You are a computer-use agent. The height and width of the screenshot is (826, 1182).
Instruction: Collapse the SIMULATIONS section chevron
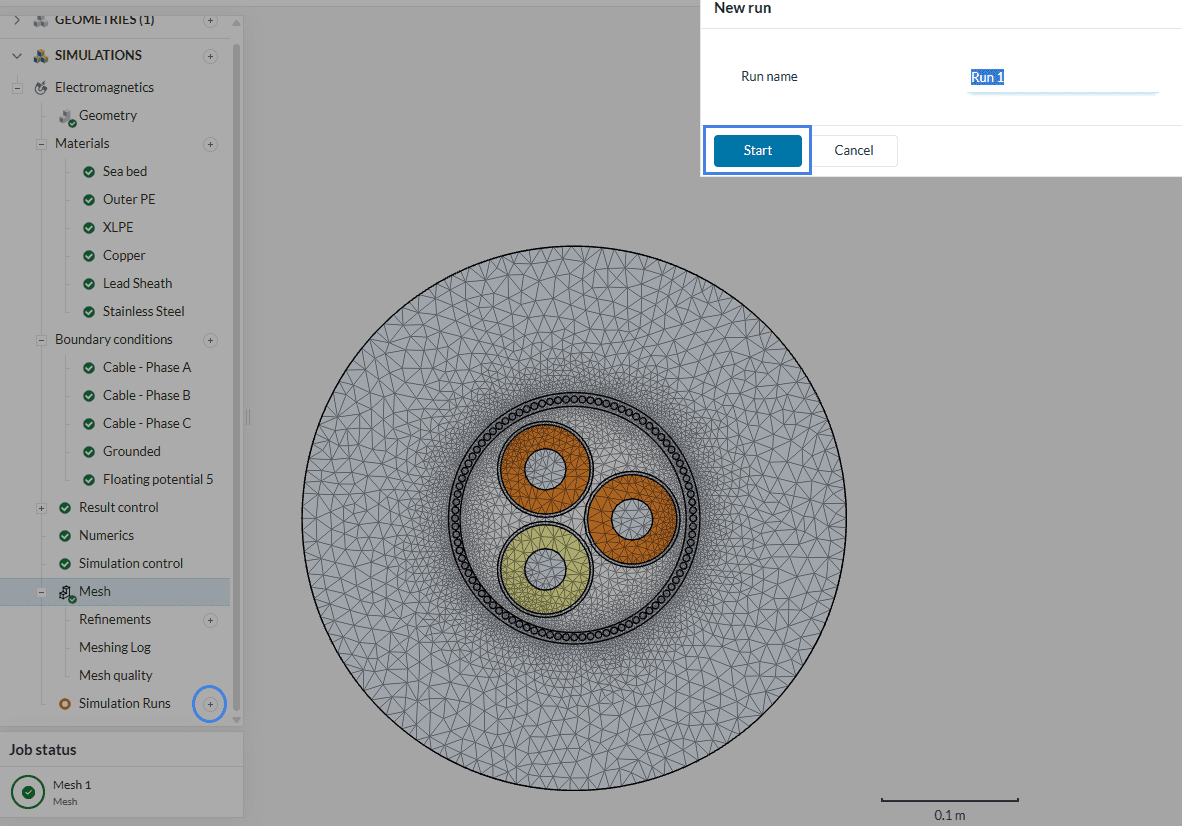pos(17,56)
